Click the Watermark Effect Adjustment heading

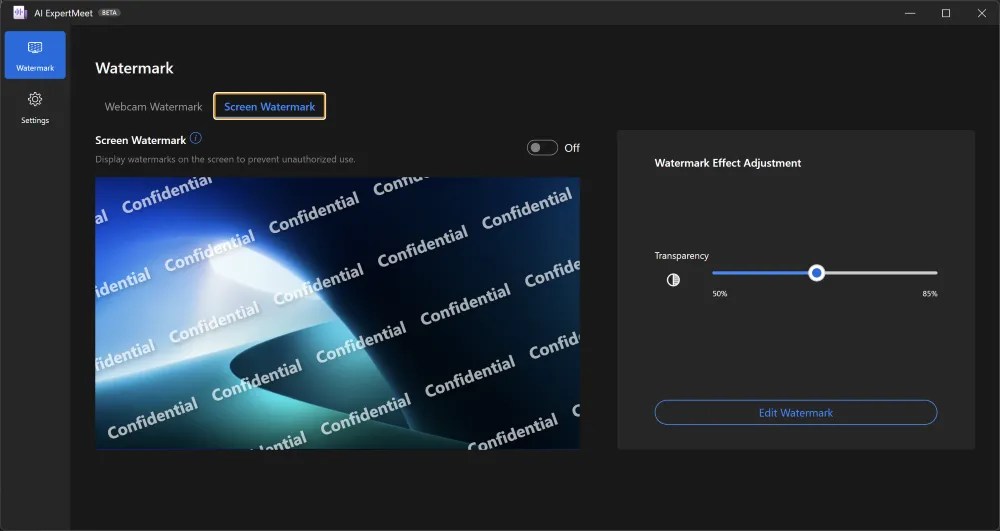pos(728,163)
